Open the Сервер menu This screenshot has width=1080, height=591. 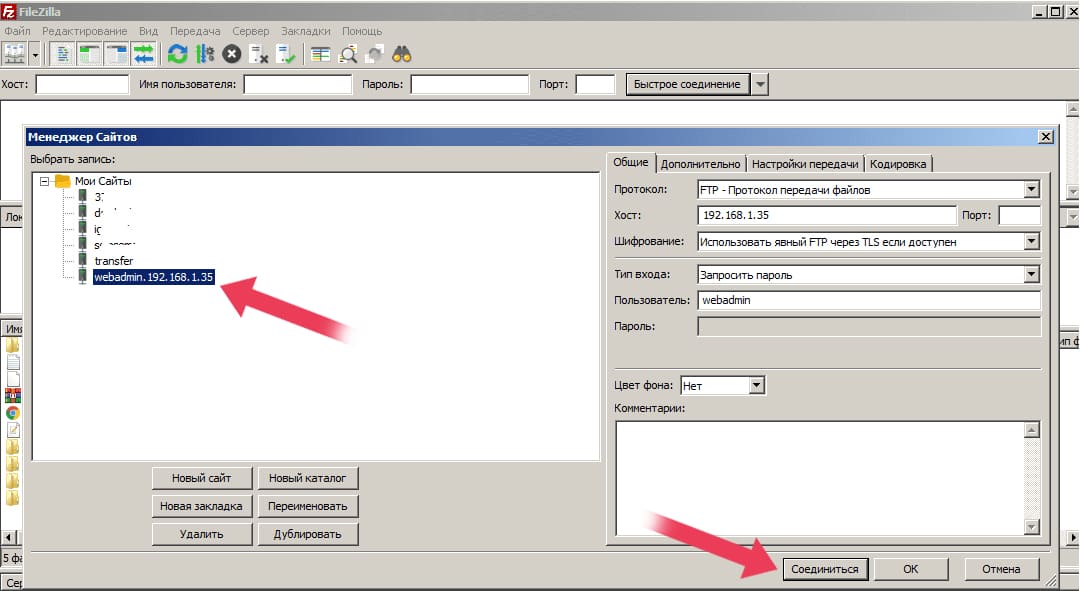251,31
